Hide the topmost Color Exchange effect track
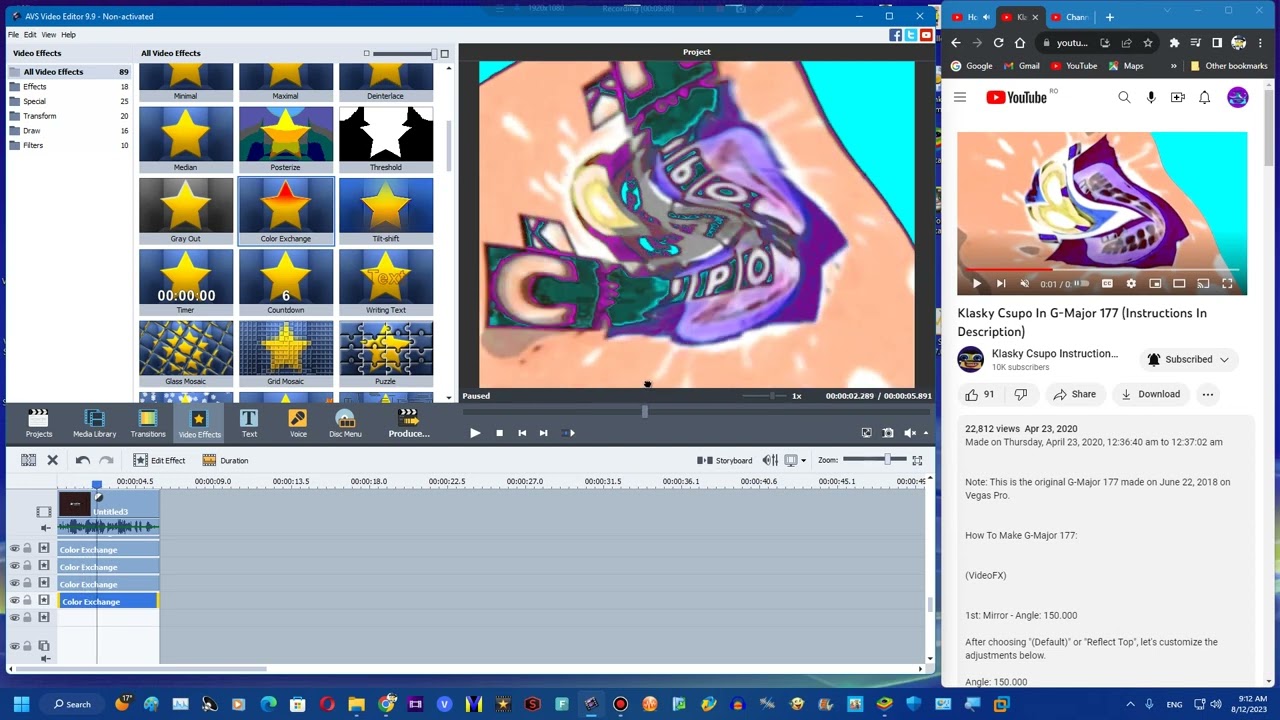 [14, 549]
